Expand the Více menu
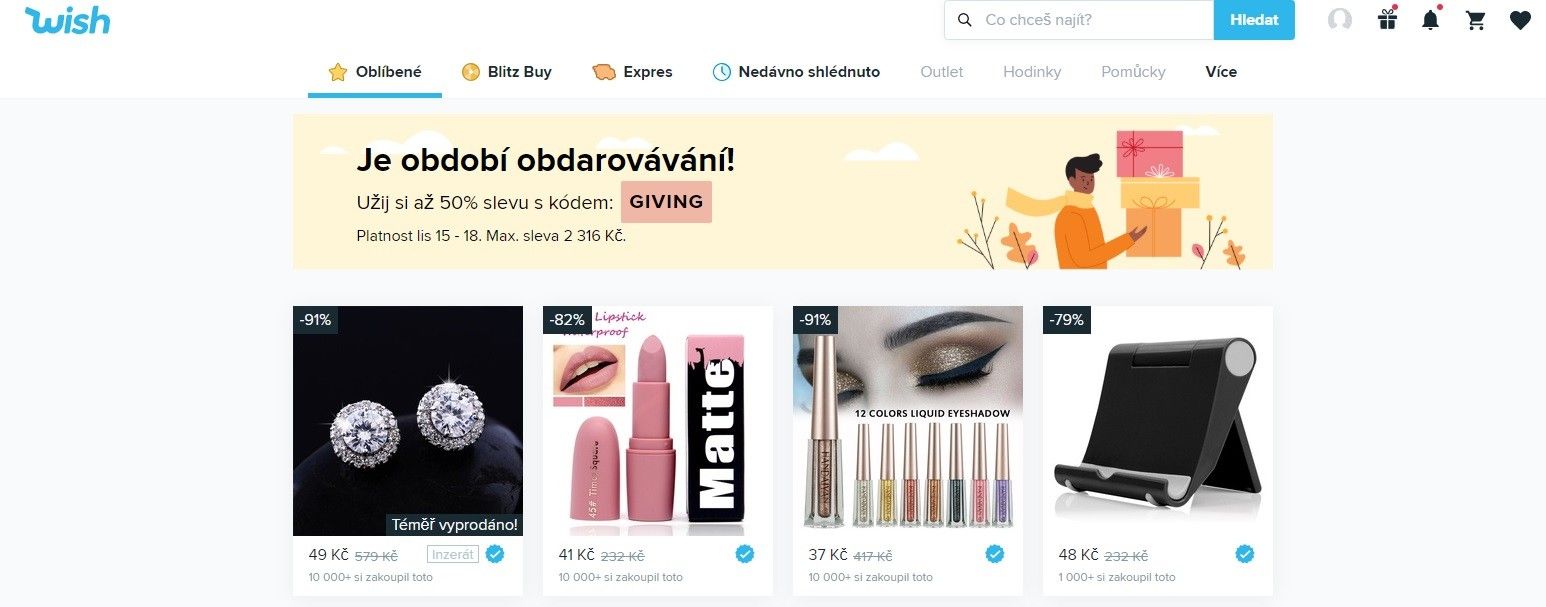 point(1221,72)
